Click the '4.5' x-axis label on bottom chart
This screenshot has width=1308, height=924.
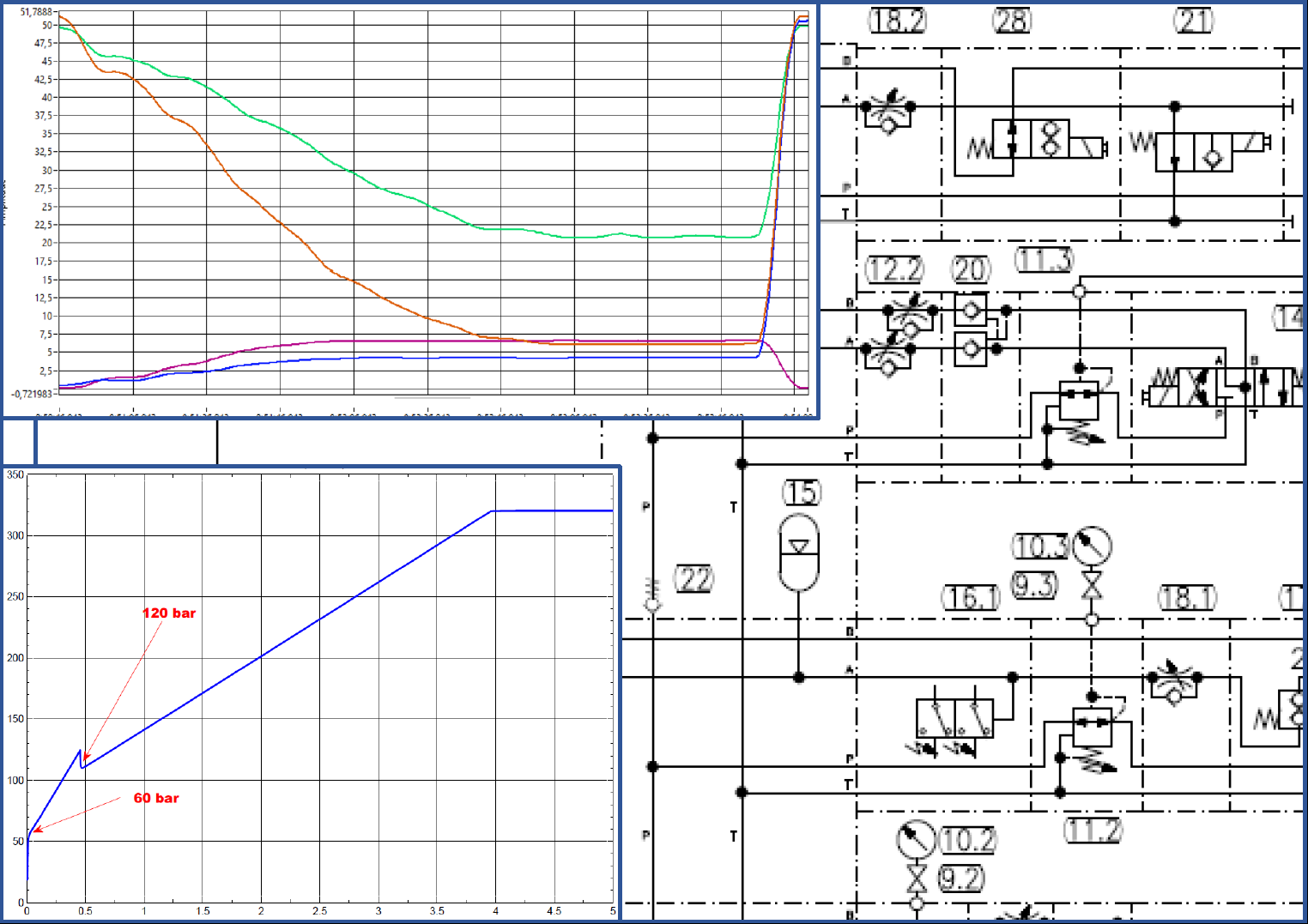click(554, 911)
